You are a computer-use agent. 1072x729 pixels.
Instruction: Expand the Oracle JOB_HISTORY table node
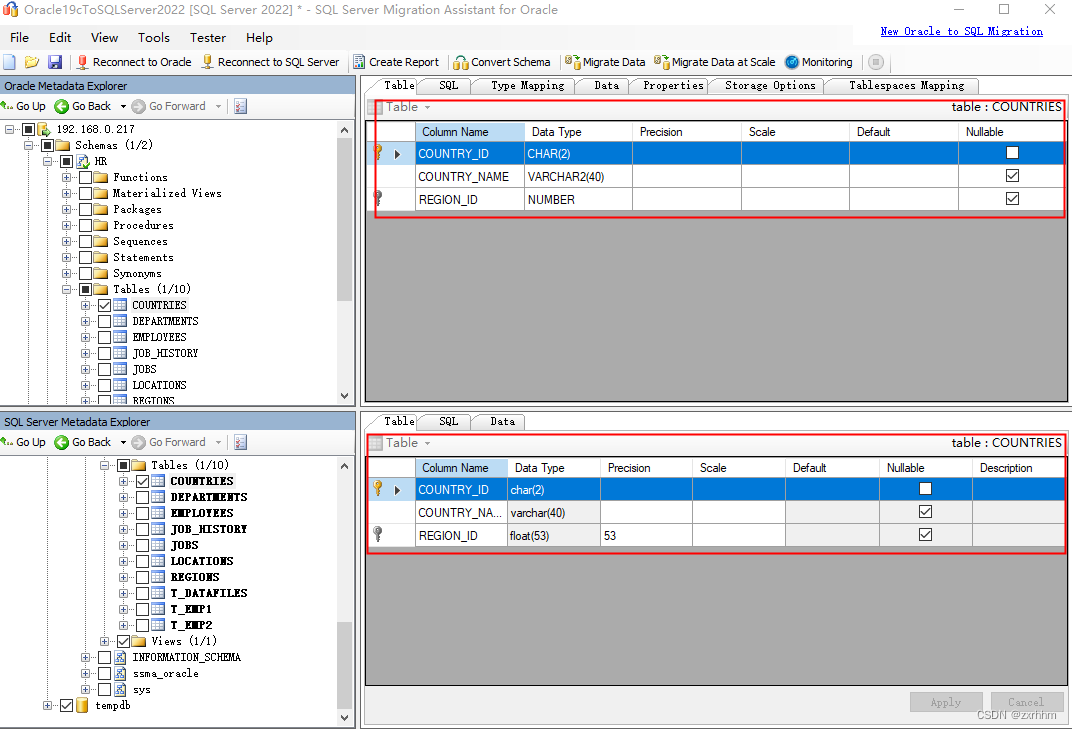point(85,354)
